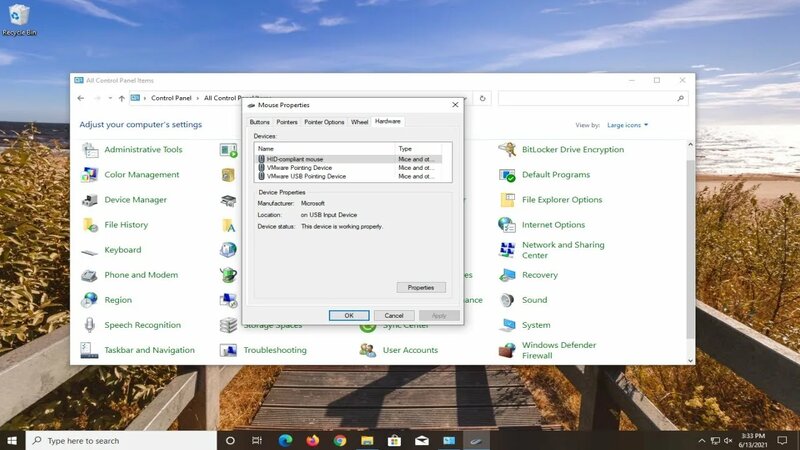
Task: Open File Explorer Options icon
Action: pyautogui.click(x=508, y=200)
